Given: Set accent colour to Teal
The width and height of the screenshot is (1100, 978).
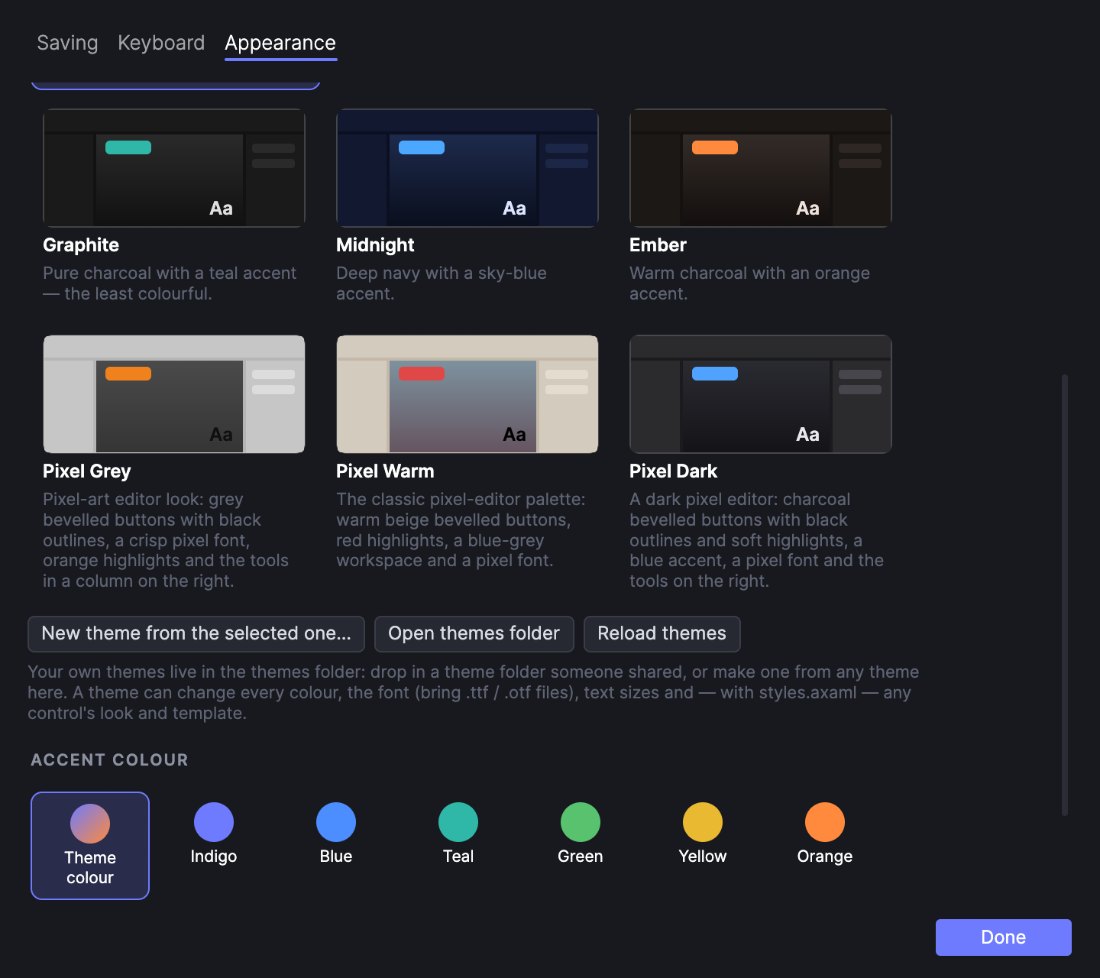Looking at the screenshot, I should [458, 833].
